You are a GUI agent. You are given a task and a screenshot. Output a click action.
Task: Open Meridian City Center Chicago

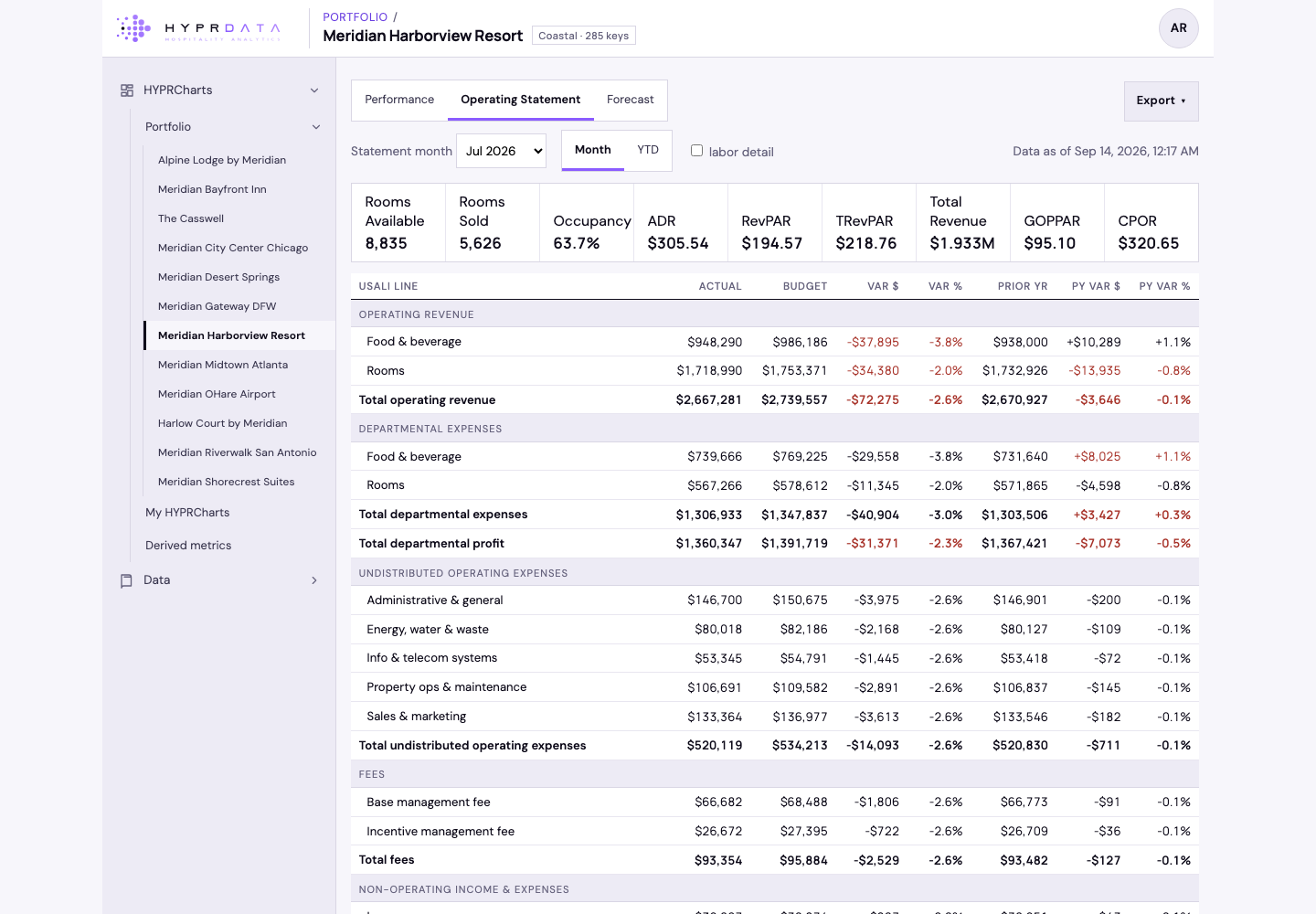239,248
